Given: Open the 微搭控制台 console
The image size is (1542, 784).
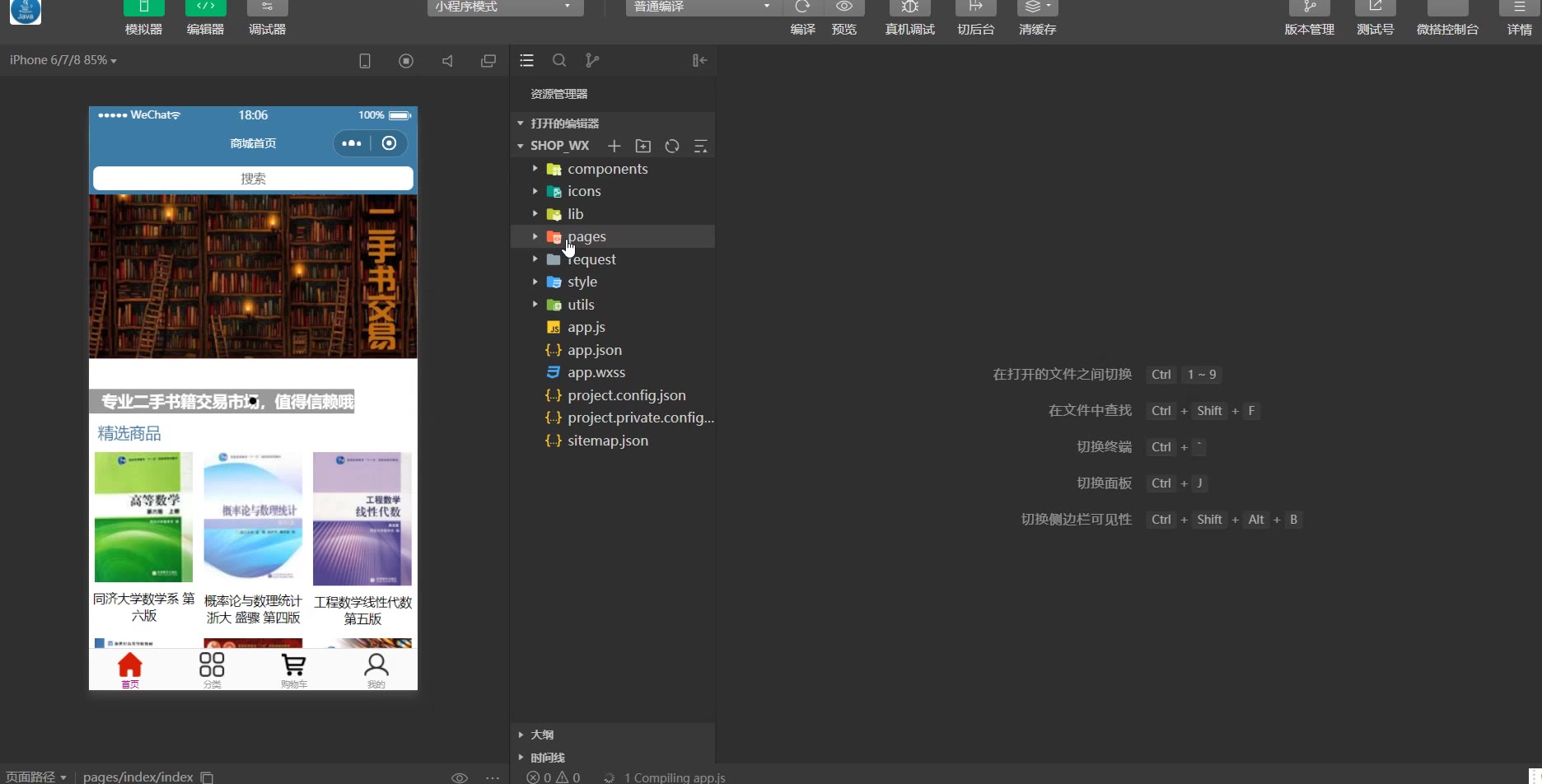Looking at the screenshot, I should [x=1447, y=8].
